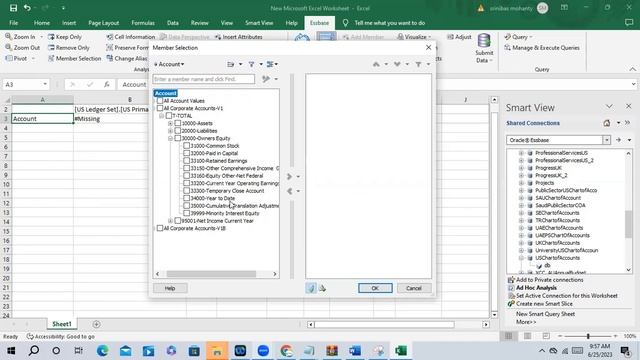Click the member options icon beside Account
640x360 pixels.
click(x=231, y=64)
